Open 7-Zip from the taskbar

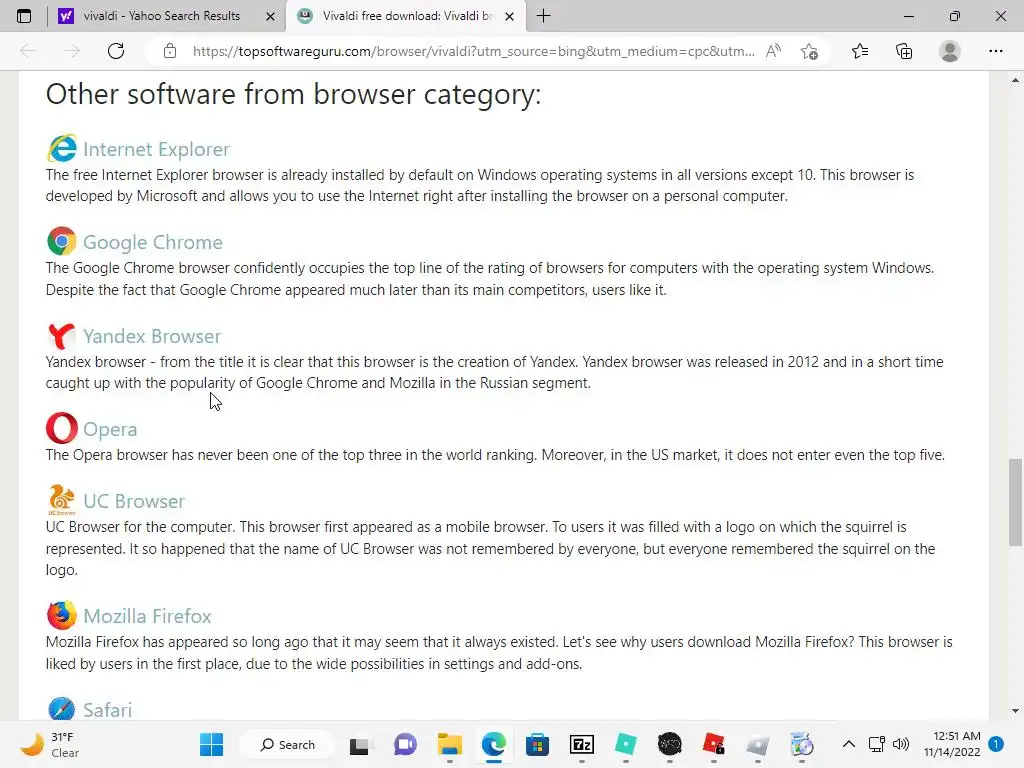[582, 744]
